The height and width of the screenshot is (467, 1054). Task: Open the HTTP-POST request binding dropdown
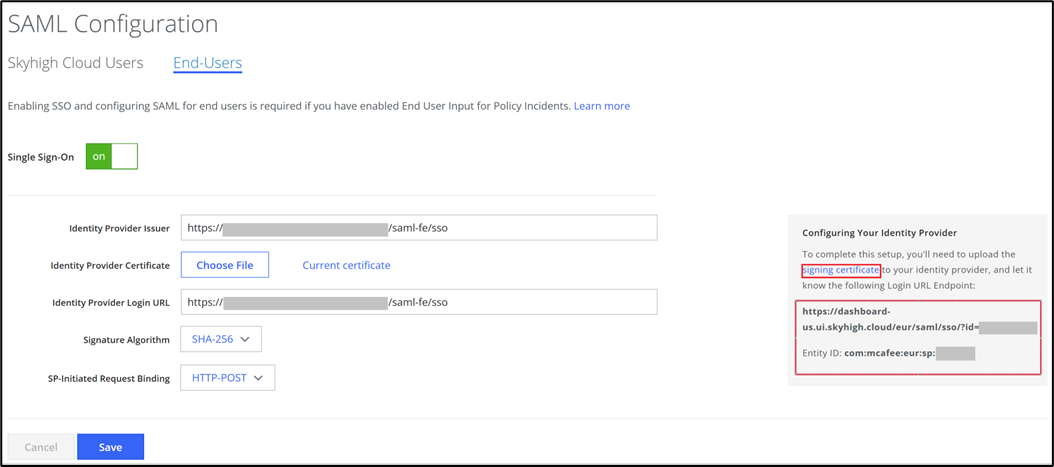pos(227,377)
